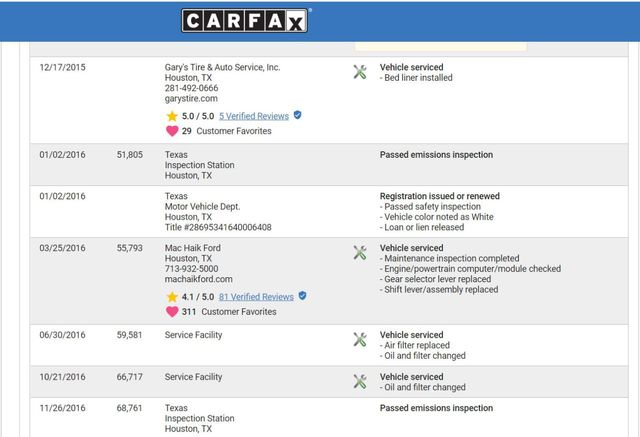Click star rating icon for Mac Haik Ford
Screen dimensions: 640x437
point(172,297)
